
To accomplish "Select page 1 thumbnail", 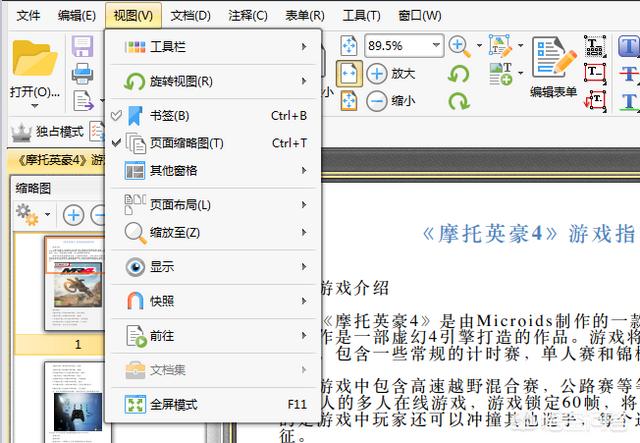I will point(74,283).
